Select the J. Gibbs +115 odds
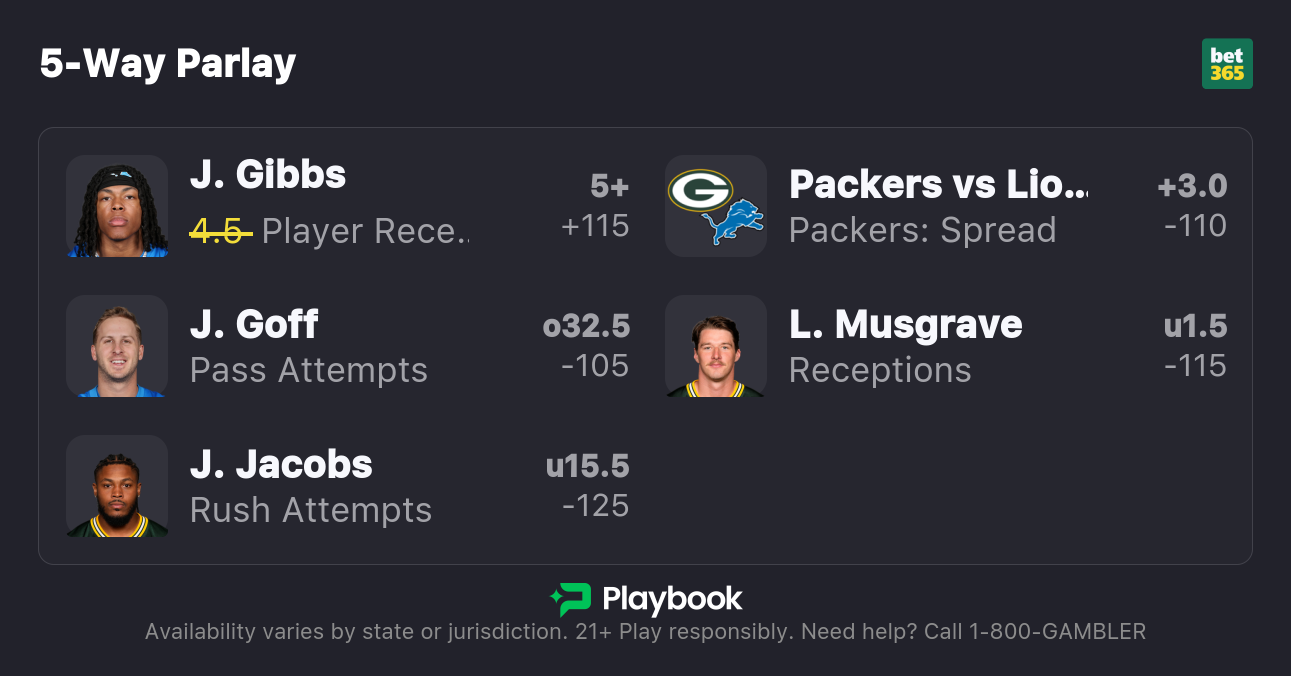This screenshot has height=676, width=1291. tap(595, 226)
